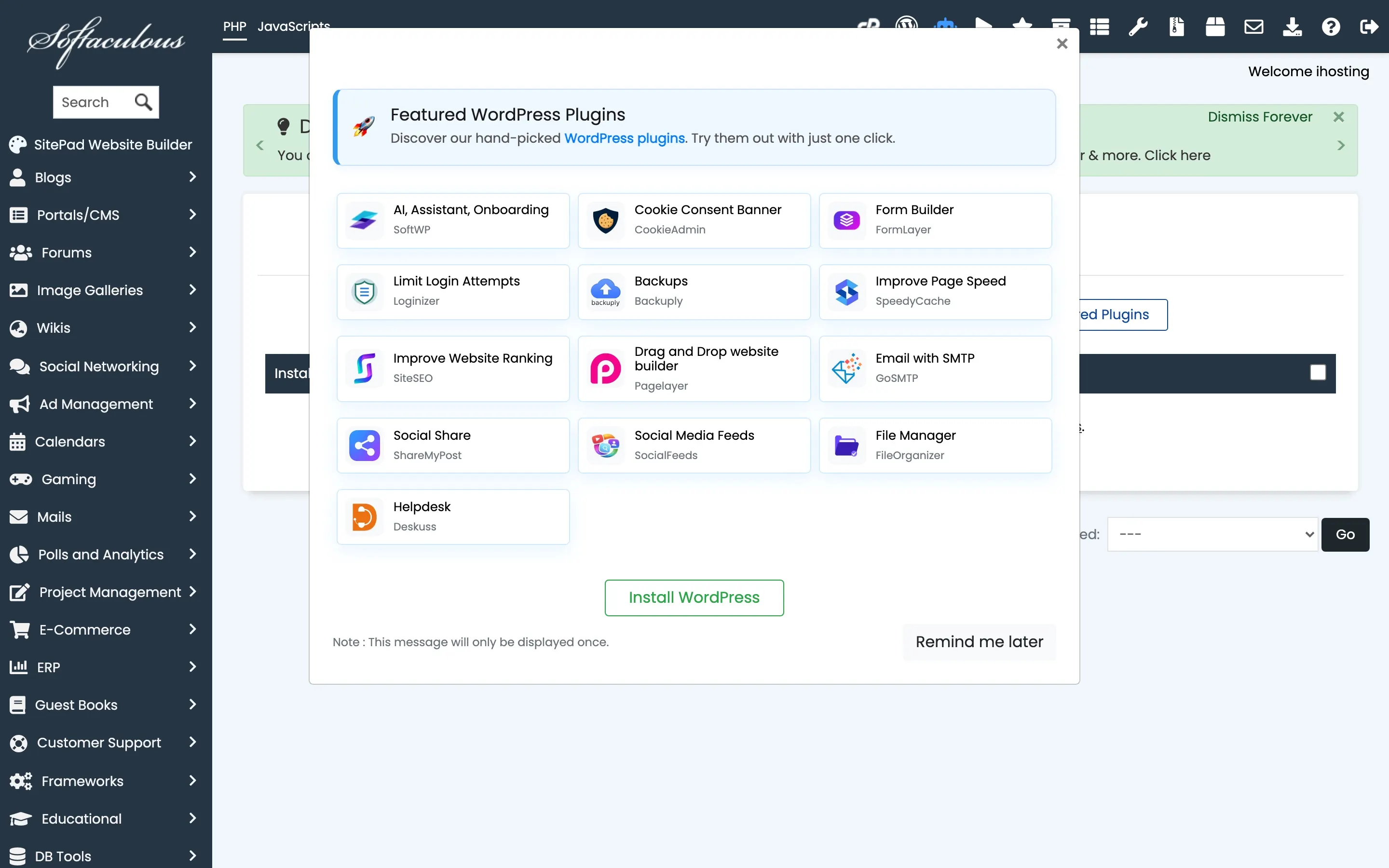
Task: Click the 'Improve Website Ranking' title
Action: (x=472, y=358)
